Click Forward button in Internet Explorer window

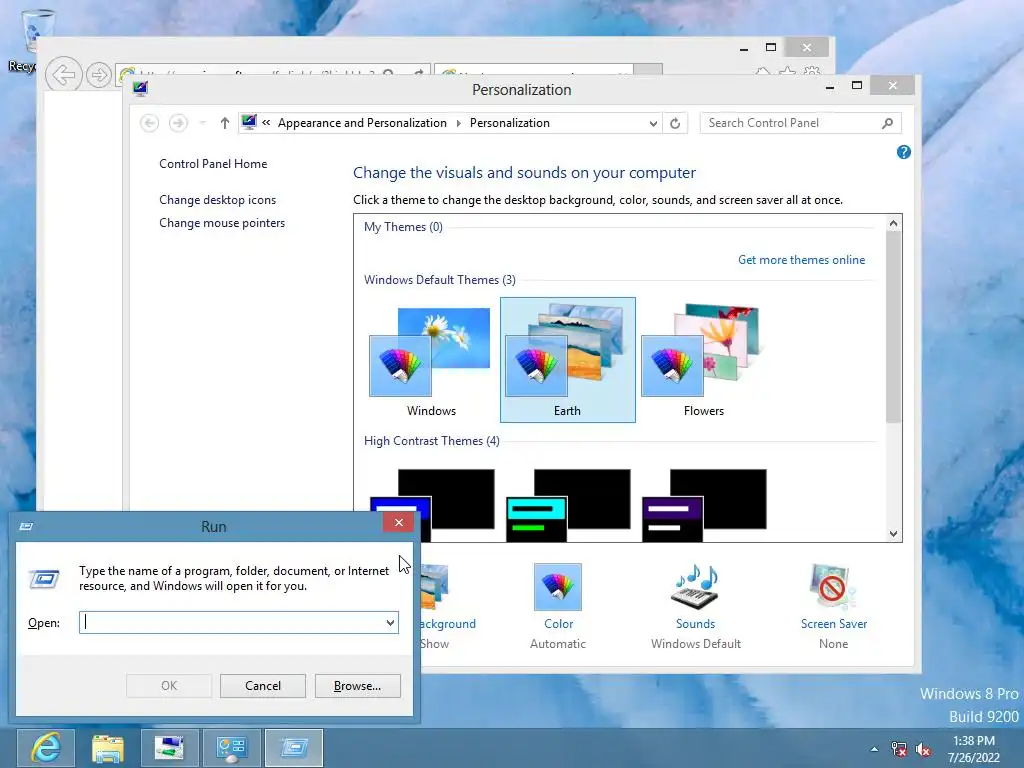tap(99, 75)
